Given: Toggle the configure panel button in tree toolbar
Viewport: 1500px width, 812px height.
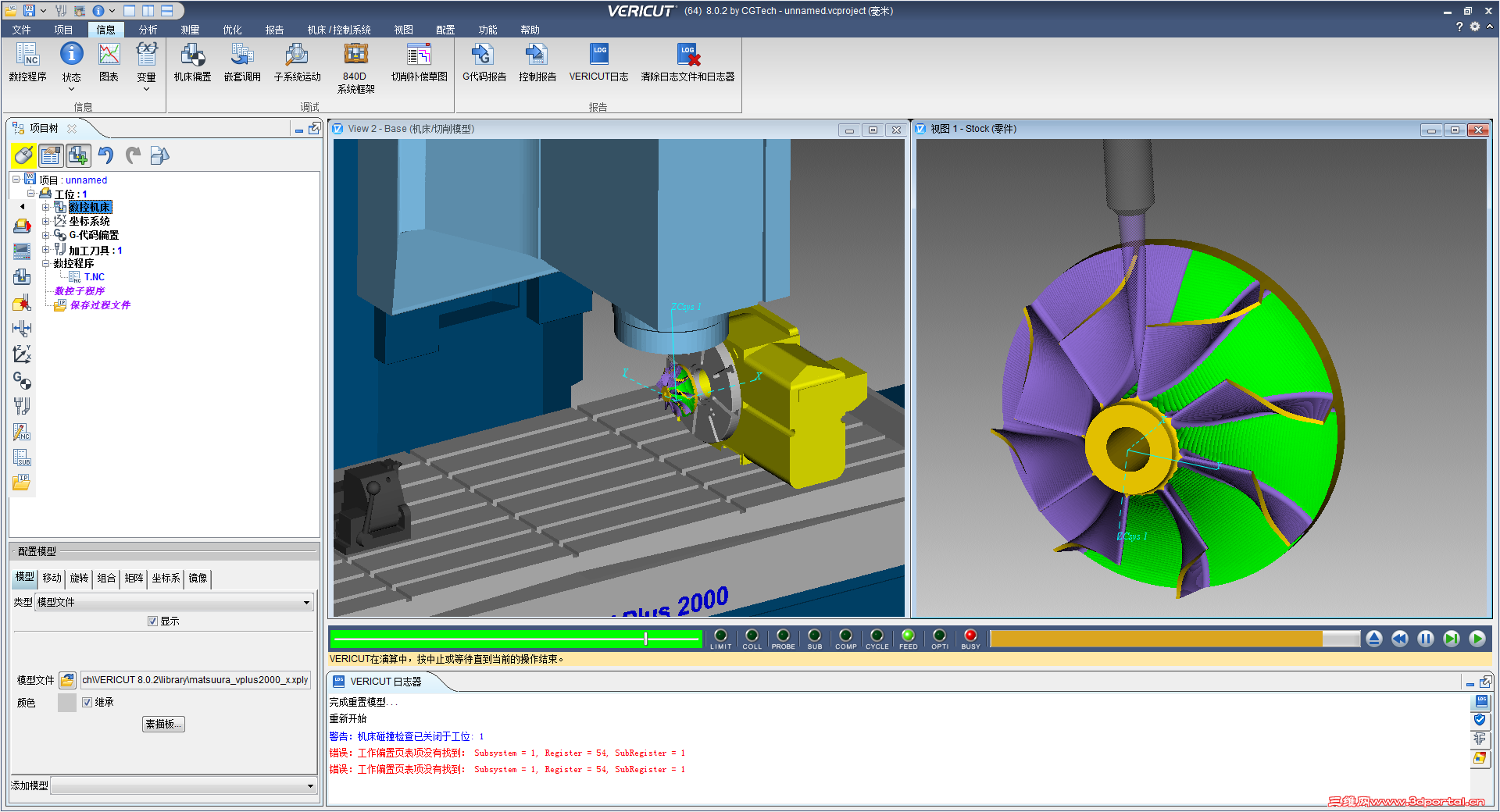Looking at the screenshot, I should point(51,155).
